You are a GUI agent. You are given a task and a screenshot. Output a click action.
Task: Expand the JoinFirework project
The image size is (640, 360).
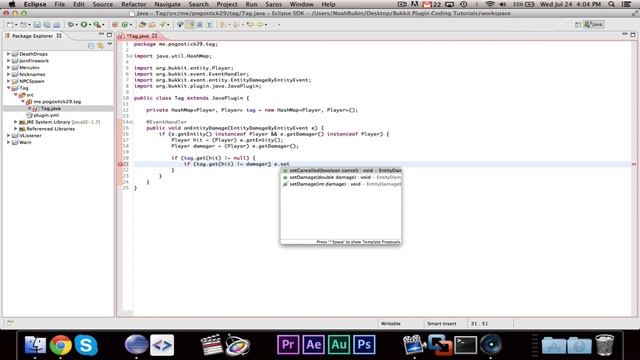(x=8, y=61)
